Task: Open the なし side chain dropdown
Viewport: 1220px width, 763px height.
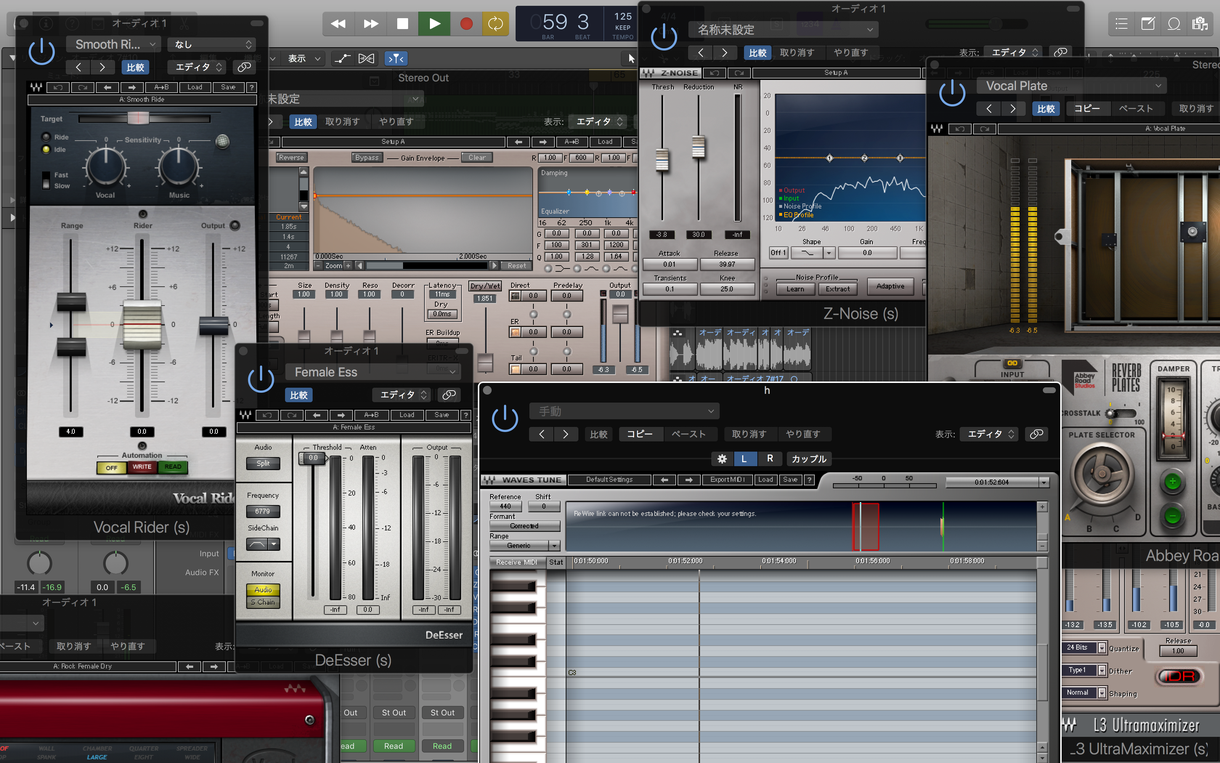Action: pyautogui.click(x=211, y=44)
